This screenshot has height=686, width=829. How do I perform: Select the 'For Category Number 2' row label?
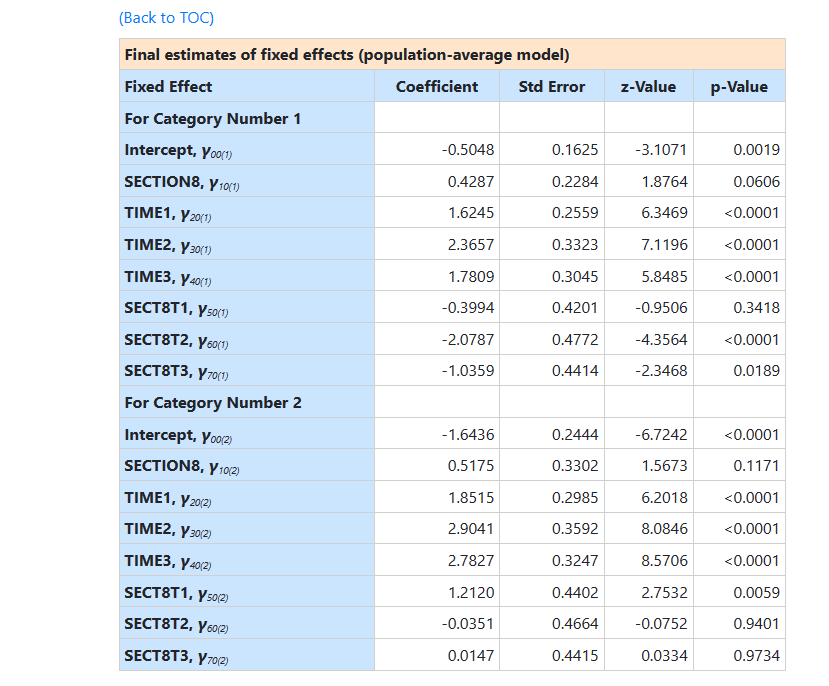pos(212,403)
